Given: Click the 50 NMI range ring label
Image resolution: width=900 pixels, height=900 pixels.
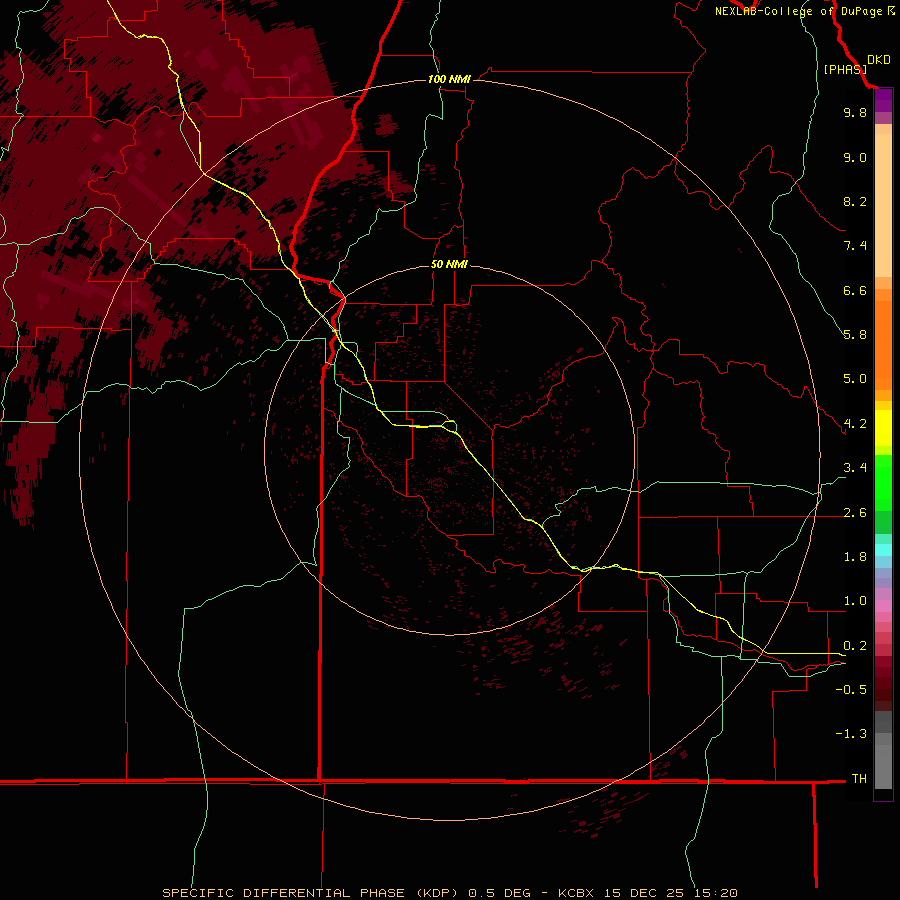Looking at the screenshot, I should [449, 264].
